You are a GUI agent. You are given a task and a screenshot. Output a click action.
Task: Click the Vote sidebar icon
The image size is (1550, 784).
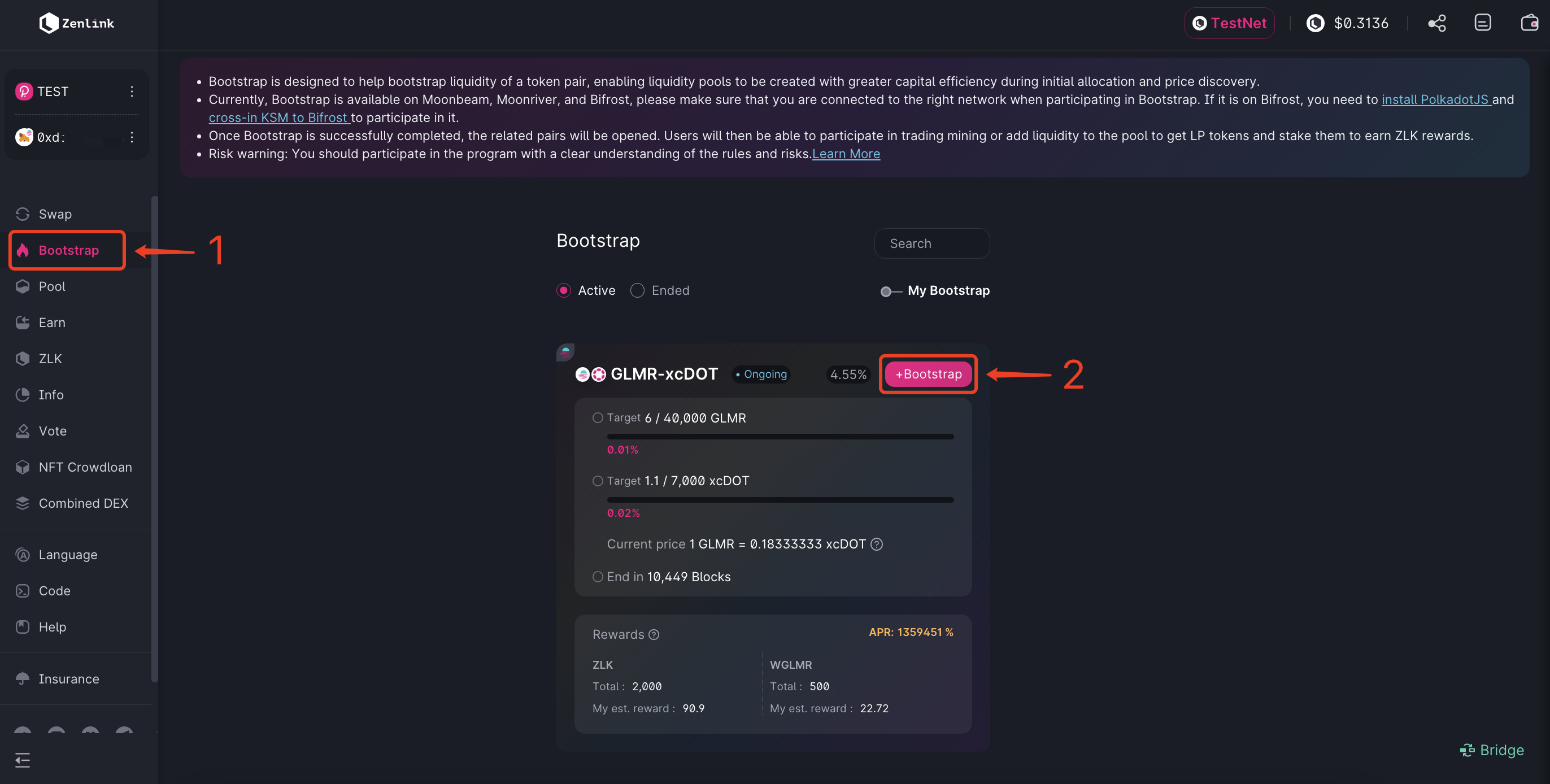point(23,430)
